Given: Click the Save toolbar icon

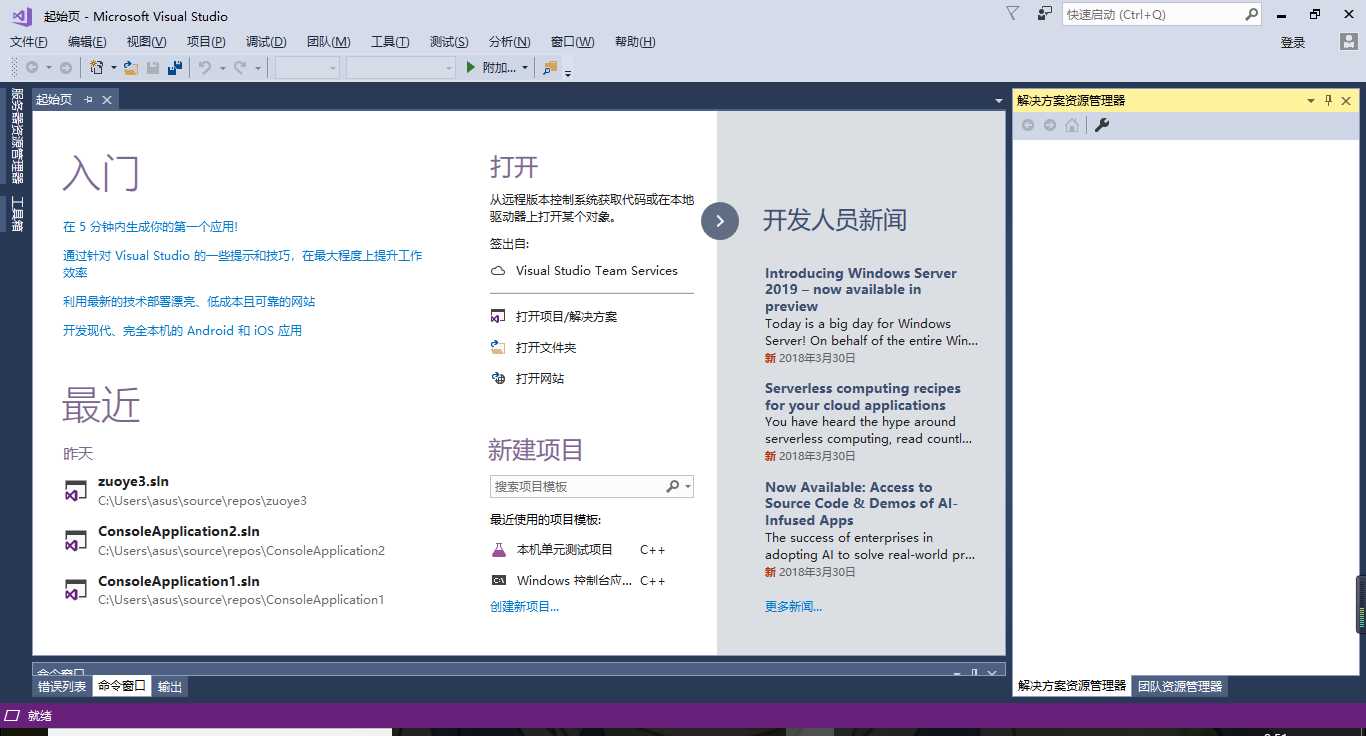Looking at the screenshot, I should click(153, 67).
